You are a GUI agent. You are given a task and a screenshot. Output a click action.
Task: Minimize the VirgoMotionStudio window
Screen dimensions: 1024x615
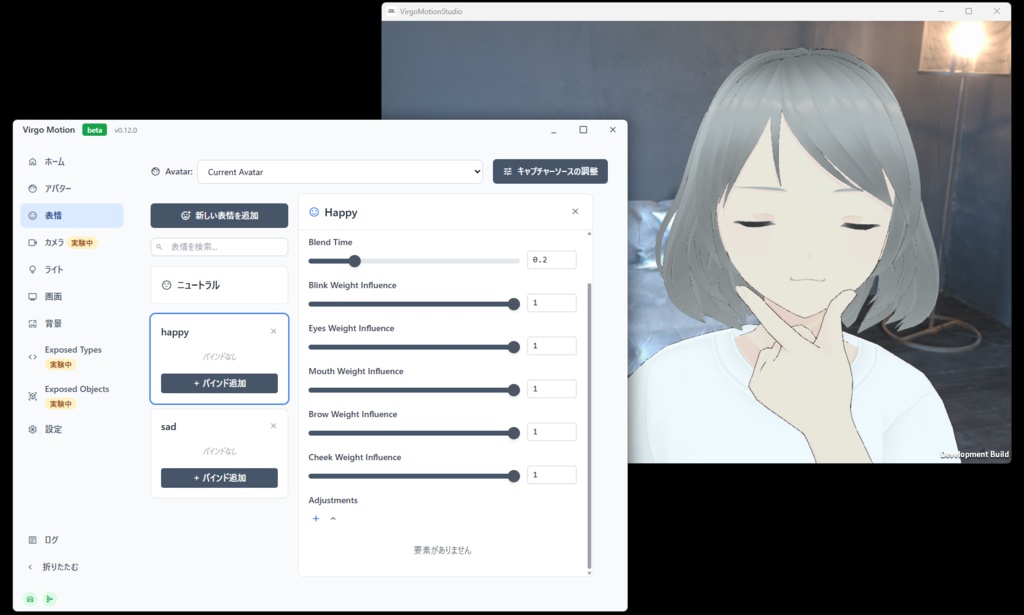[x=941, y=11]
